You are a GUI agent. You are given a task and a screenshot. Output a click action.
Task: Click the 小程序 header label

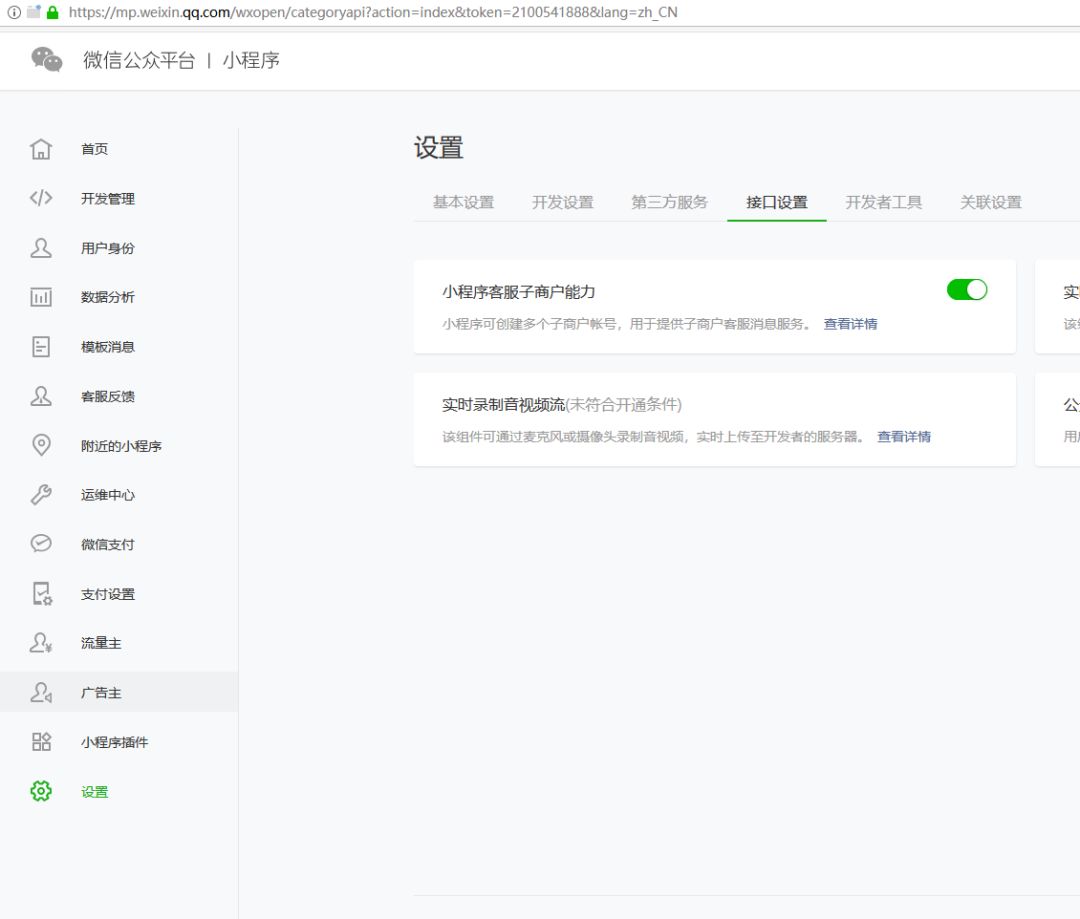[x=251, y=60]
